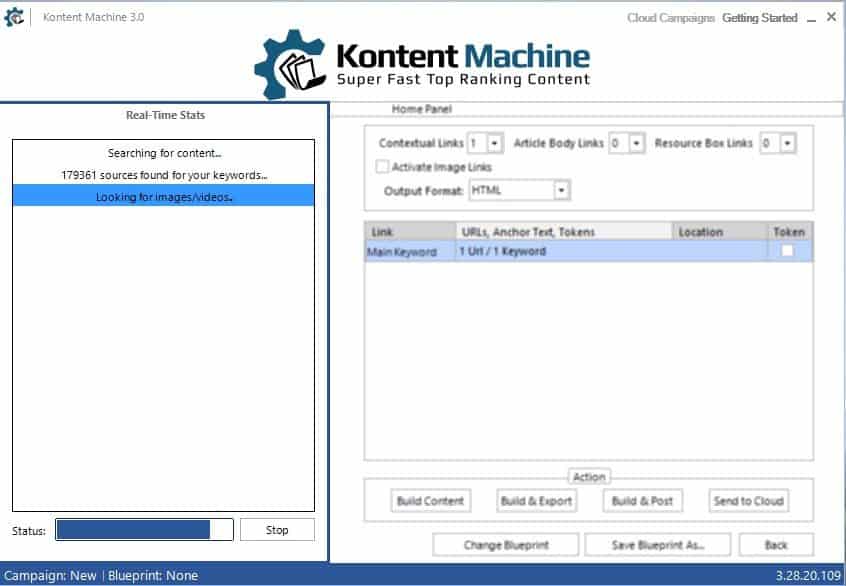Close the Kontent Machine window
This screenshot has width=846, height=586.
[831, 18]
